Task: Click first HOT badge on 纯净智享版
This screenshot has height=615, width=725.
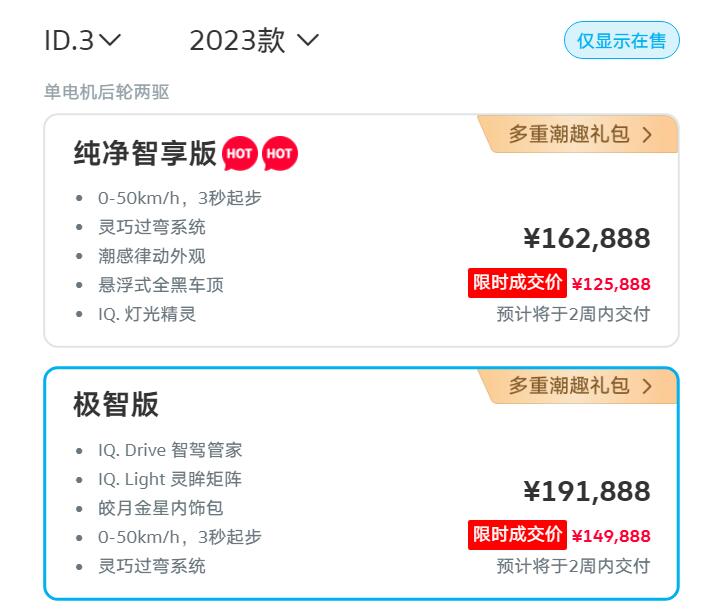Action: [x=240, y=153]
